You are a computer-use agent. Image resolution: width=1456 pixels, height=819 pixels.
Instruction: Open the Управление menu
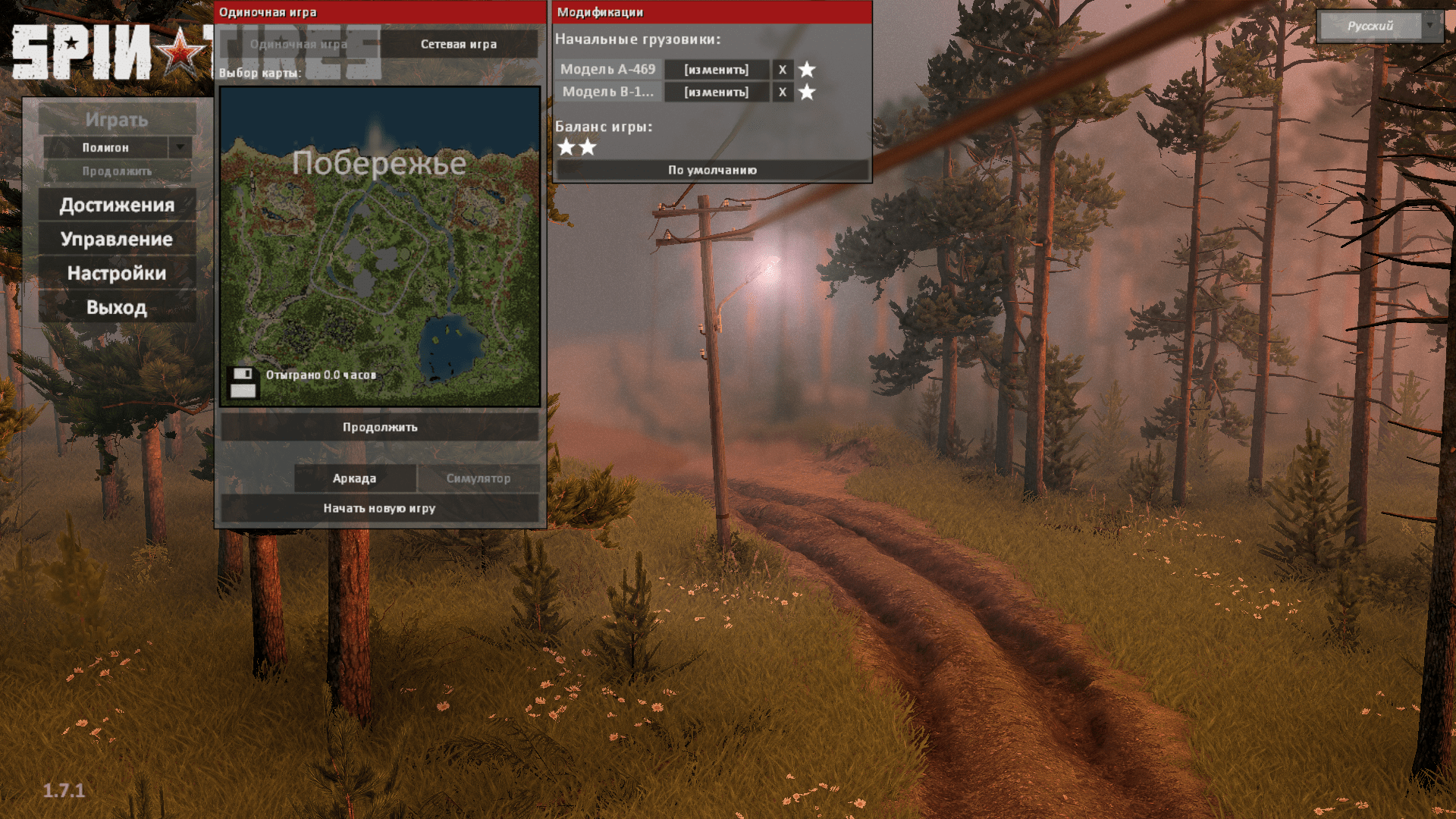(x=117, y=239)
